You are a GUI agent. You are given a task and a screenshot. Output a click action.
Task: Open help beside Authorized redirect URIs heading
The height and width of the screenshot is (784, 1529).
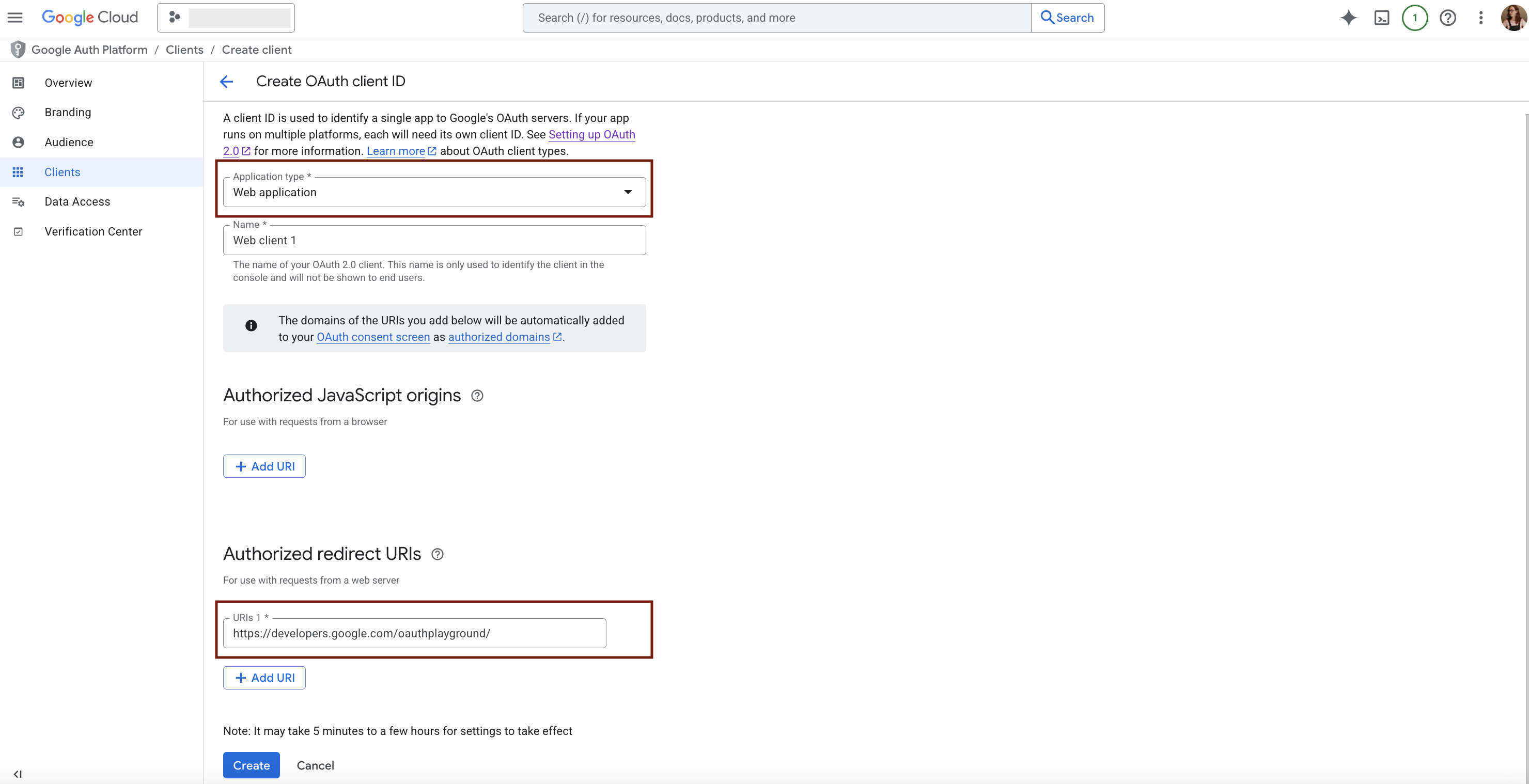(x=438, y=554)
